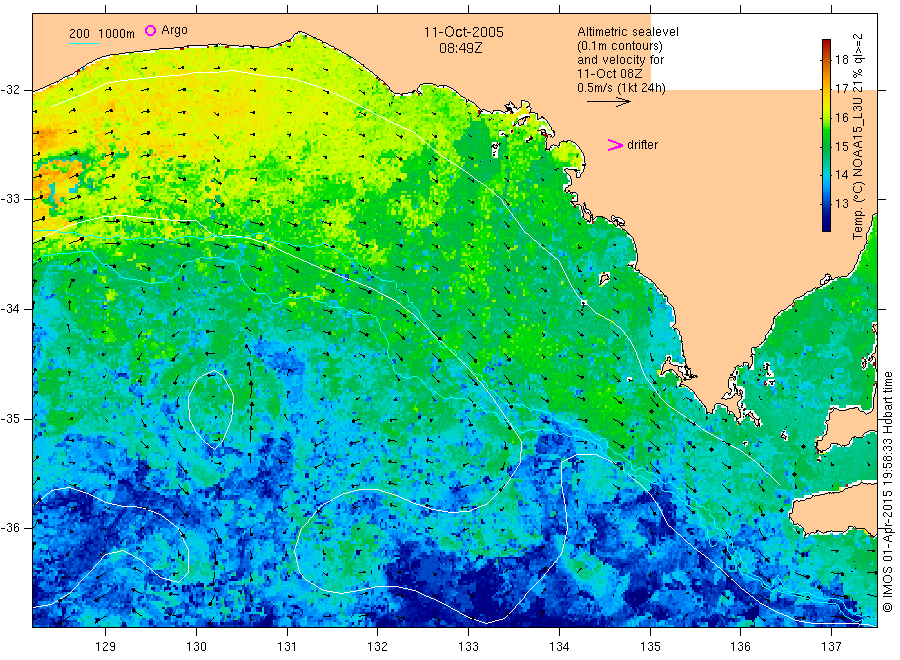Click the magenta drifter arrowhead symbol
The width and height of the screenshot is (900, 660).
(615, 145)
